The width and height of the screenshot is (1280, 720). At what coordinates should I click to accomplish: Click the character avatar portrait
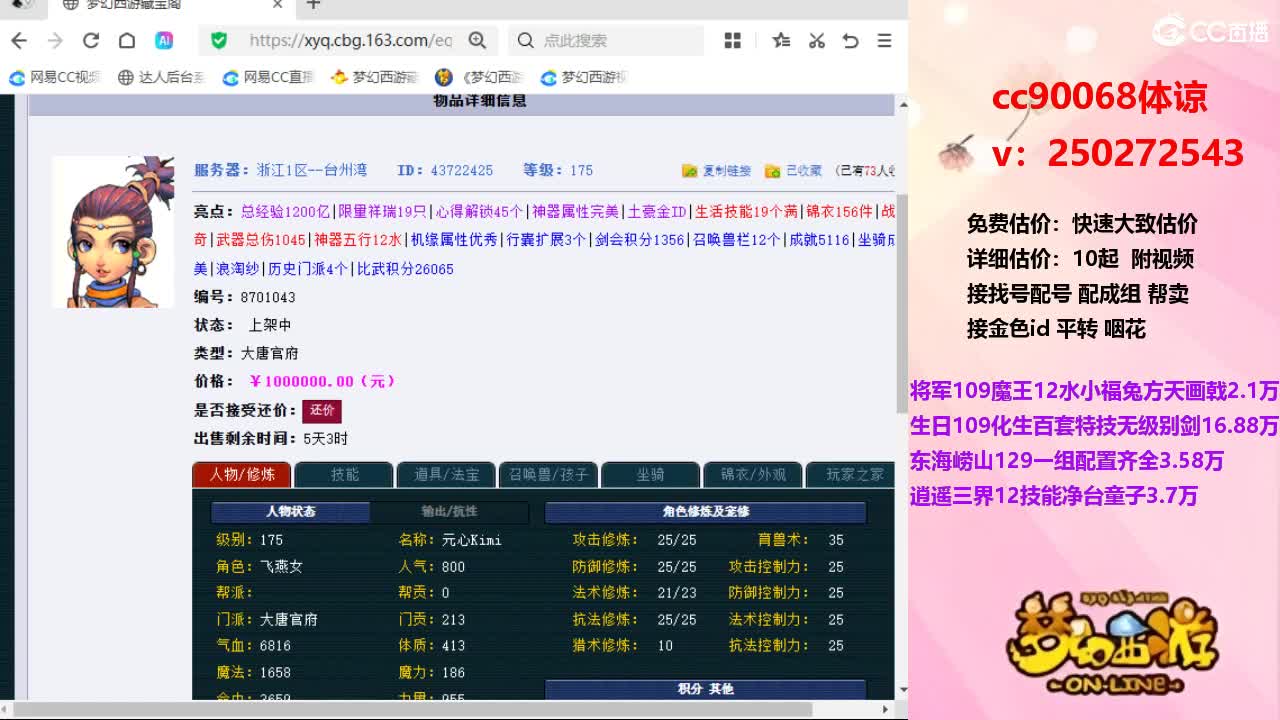coord(113,232)
